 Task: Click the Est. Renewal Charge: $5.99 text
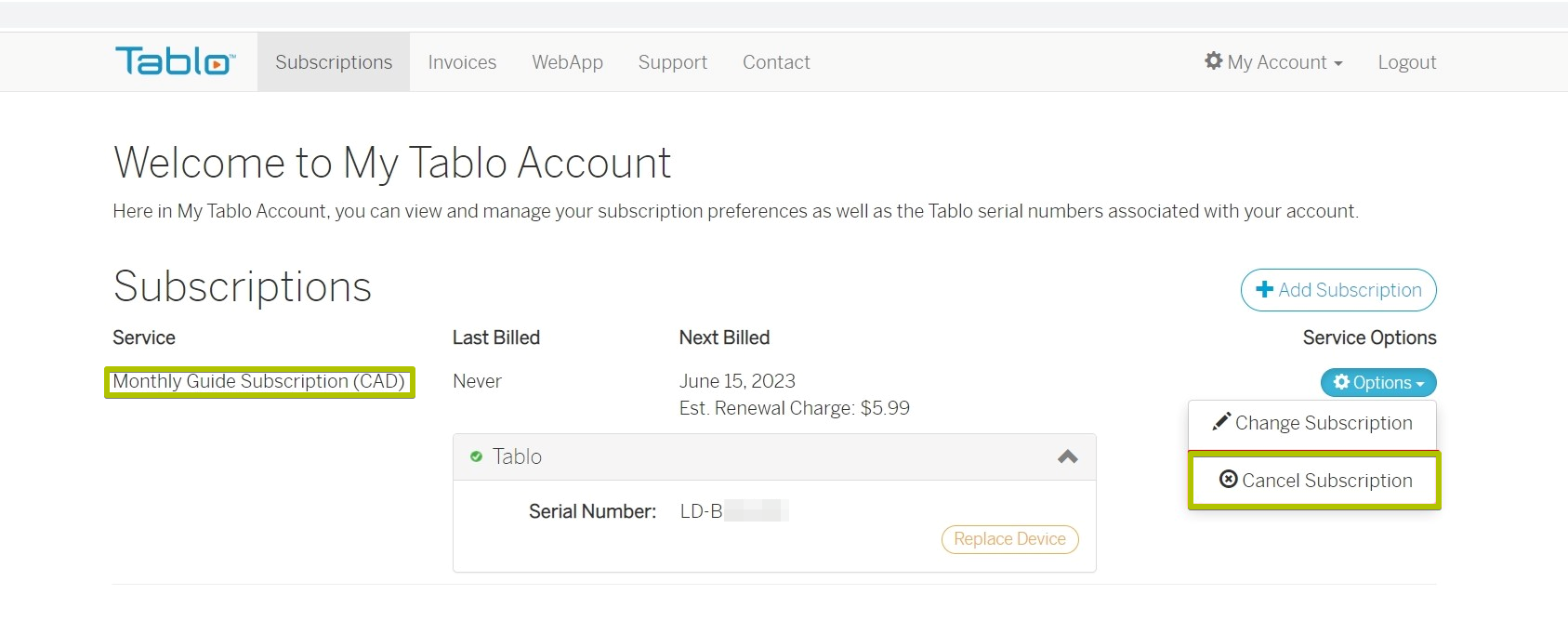point(795,408)
